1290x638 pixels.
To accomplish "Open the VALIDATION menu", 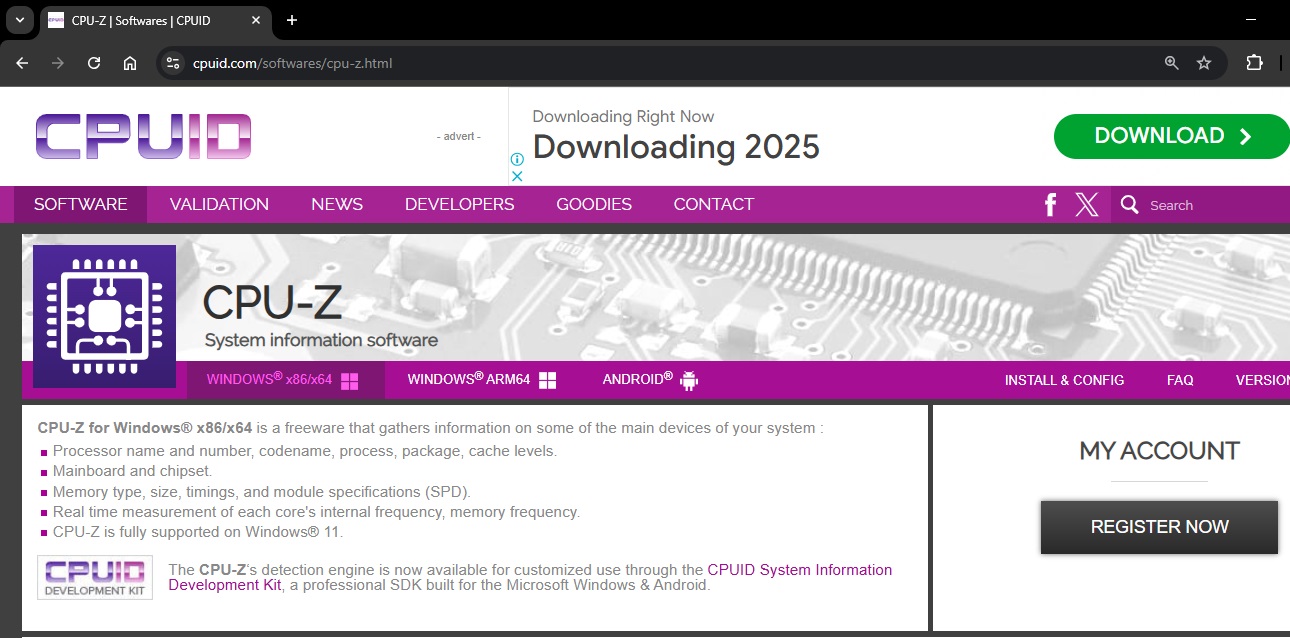I will click(218, 204).
